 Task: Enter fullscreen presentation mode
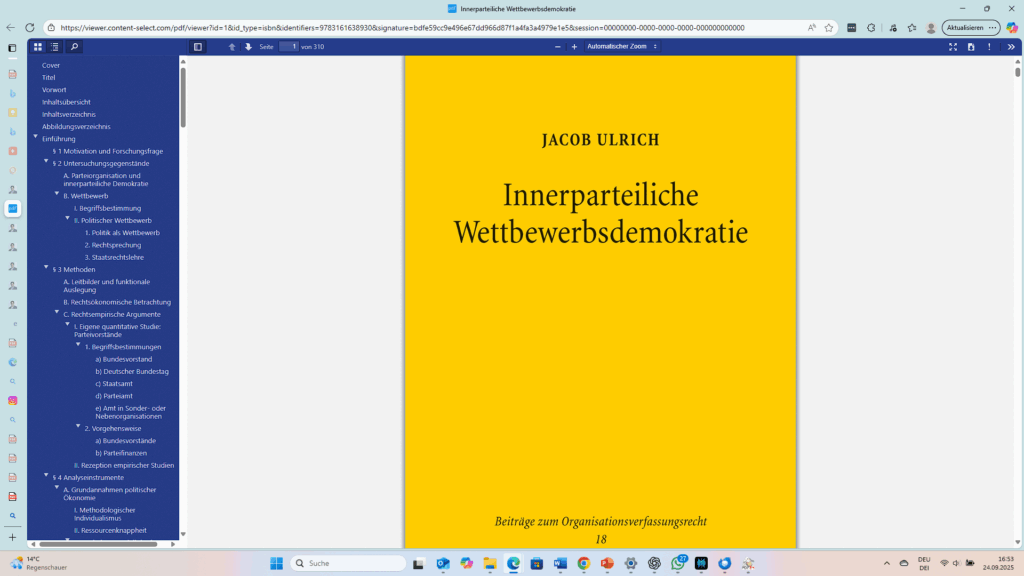tap(953, 46)
